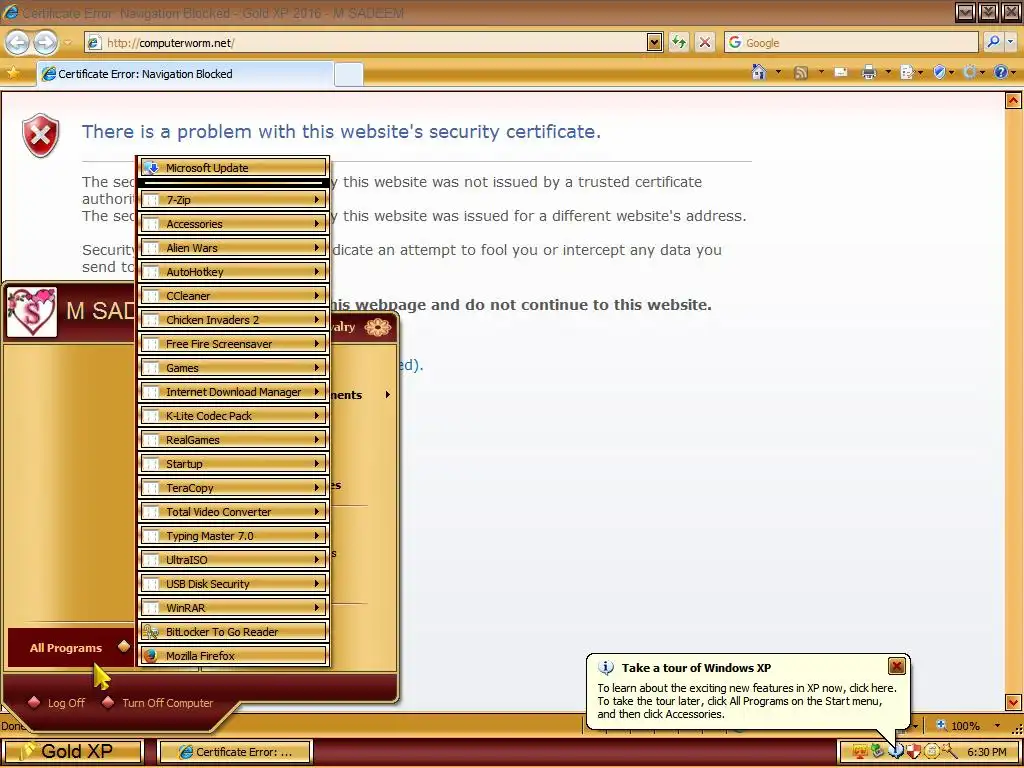Open Mozilla Firefox from programs list
This screenshot has height=768, width=1024.
(x=233, y=656)
